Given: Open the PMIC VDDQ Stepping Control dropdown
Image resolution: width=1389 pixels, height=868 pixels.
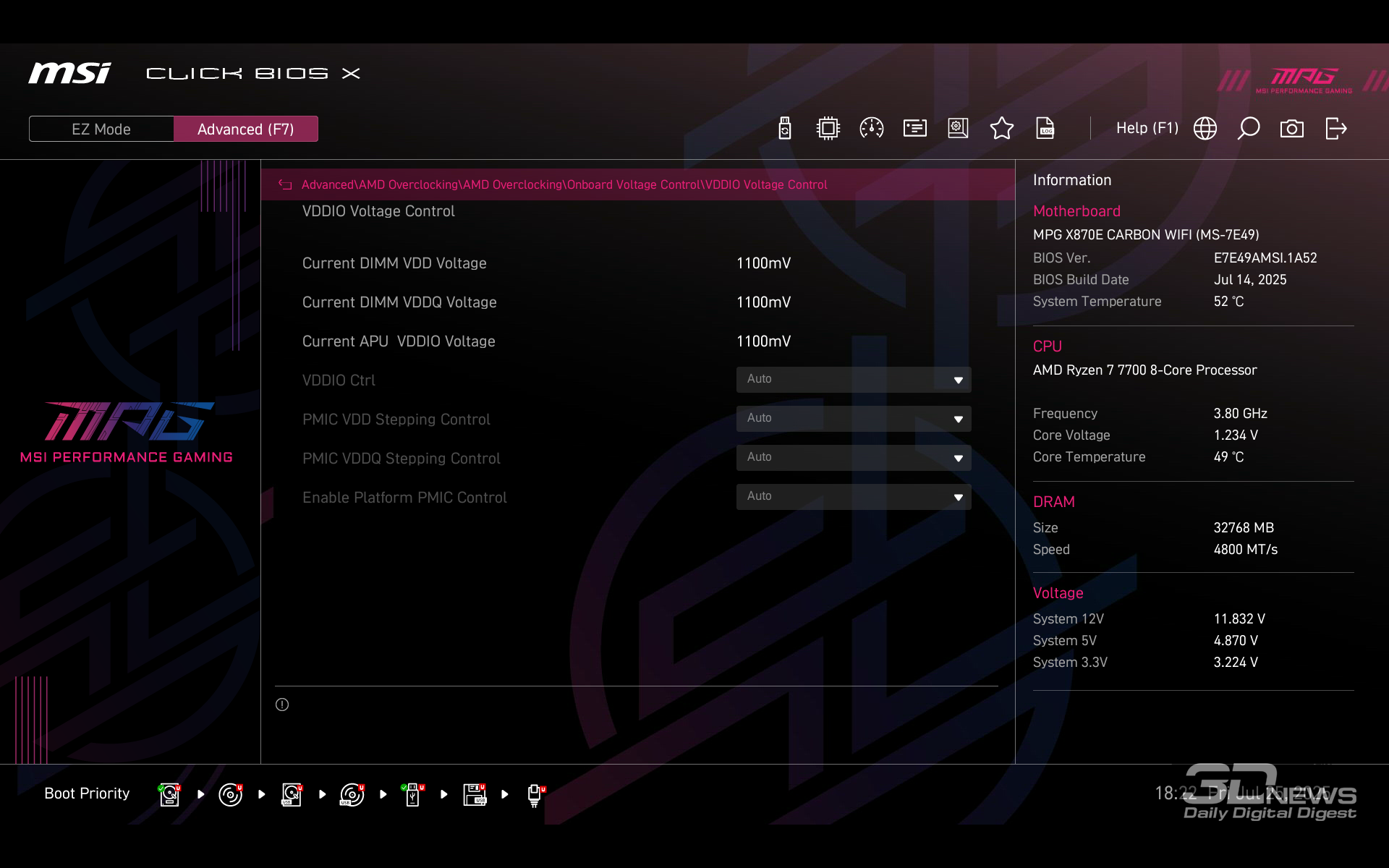Looking at the screenshot, I should tap(854, 458).
